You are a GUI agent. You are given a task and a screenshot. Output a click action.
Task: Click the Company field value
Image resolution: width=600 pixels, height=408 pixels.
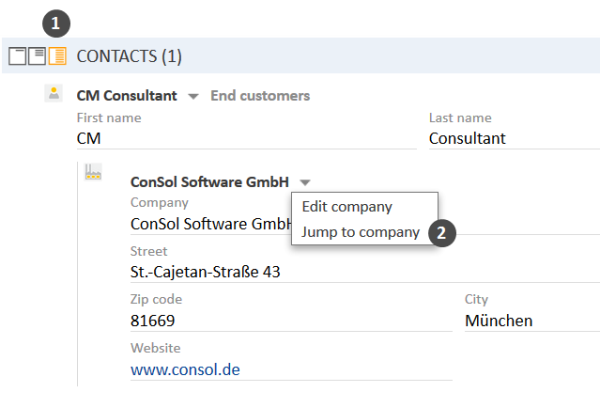pos(210,224)
